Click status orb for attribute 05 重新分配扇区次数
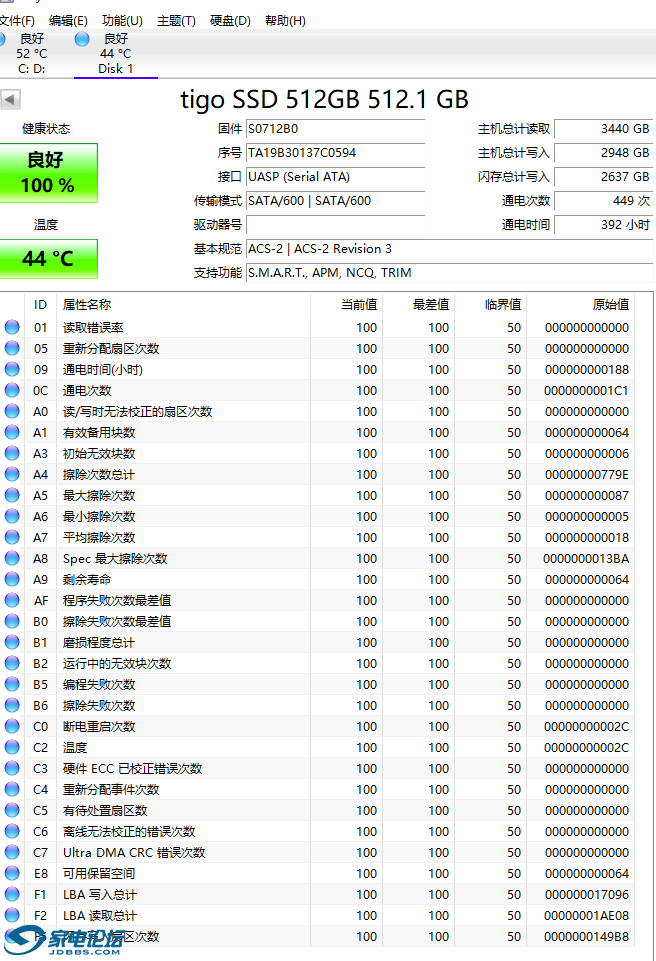 point(12,348)
